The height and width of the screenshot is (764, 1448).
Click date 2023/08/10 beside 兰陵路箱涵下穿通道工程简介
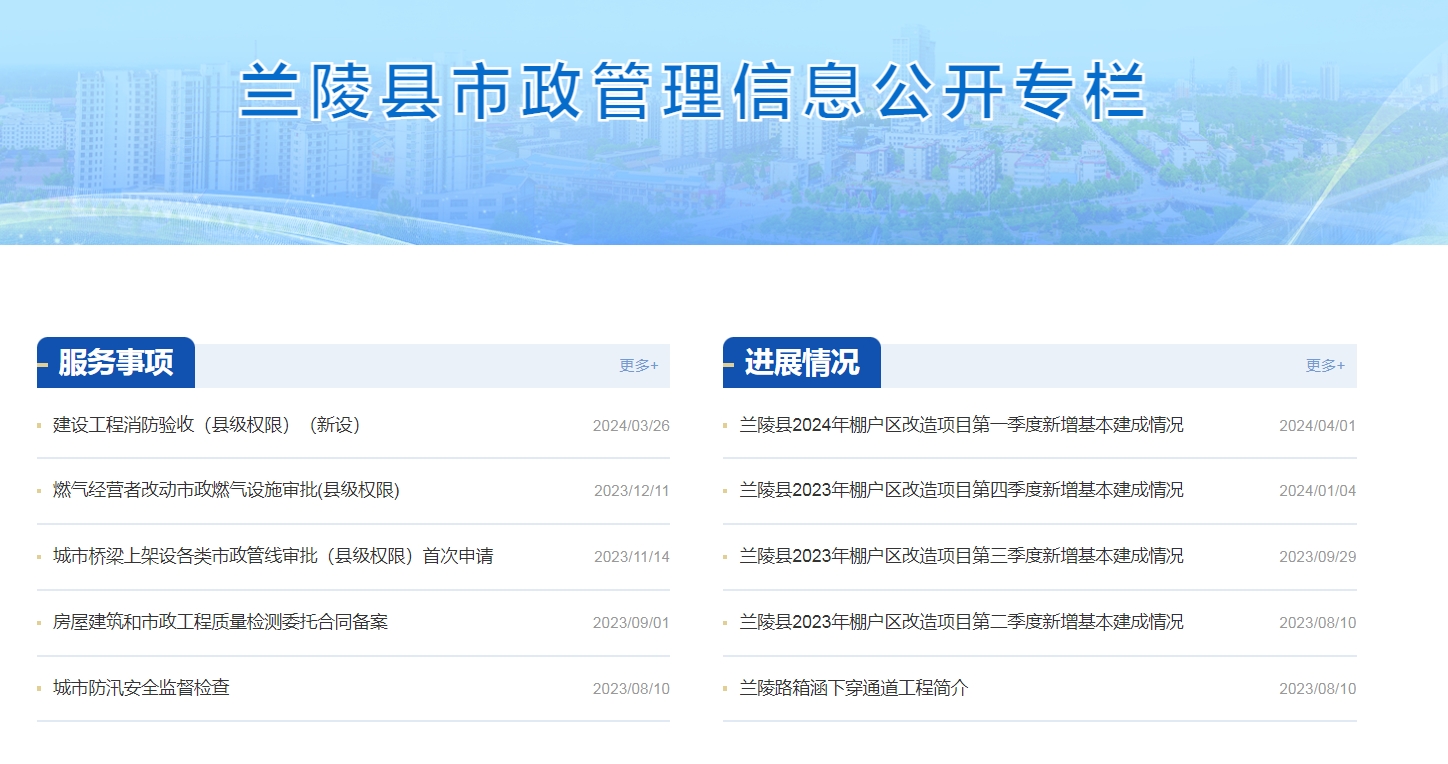1318,689
